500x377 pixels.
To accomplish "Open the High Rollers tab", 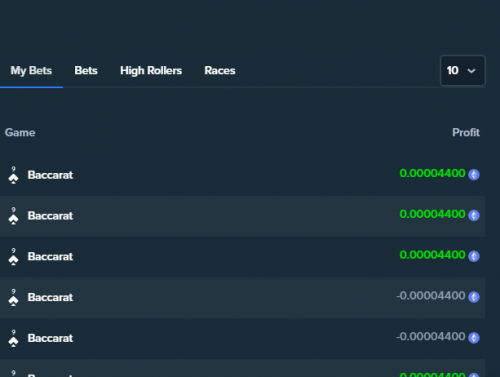I will coord(151,71).
